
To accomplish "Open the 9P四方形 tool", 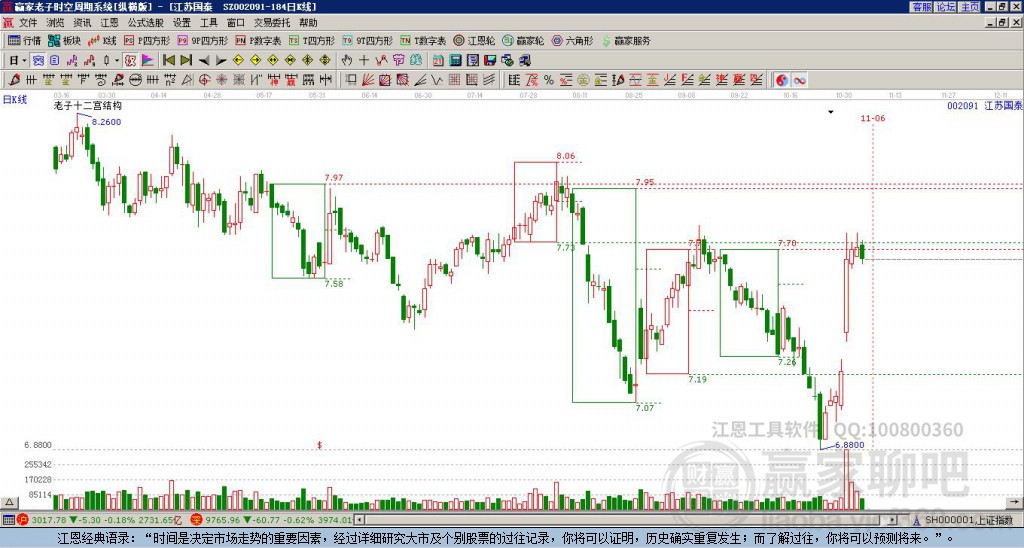I will point(203,40).
